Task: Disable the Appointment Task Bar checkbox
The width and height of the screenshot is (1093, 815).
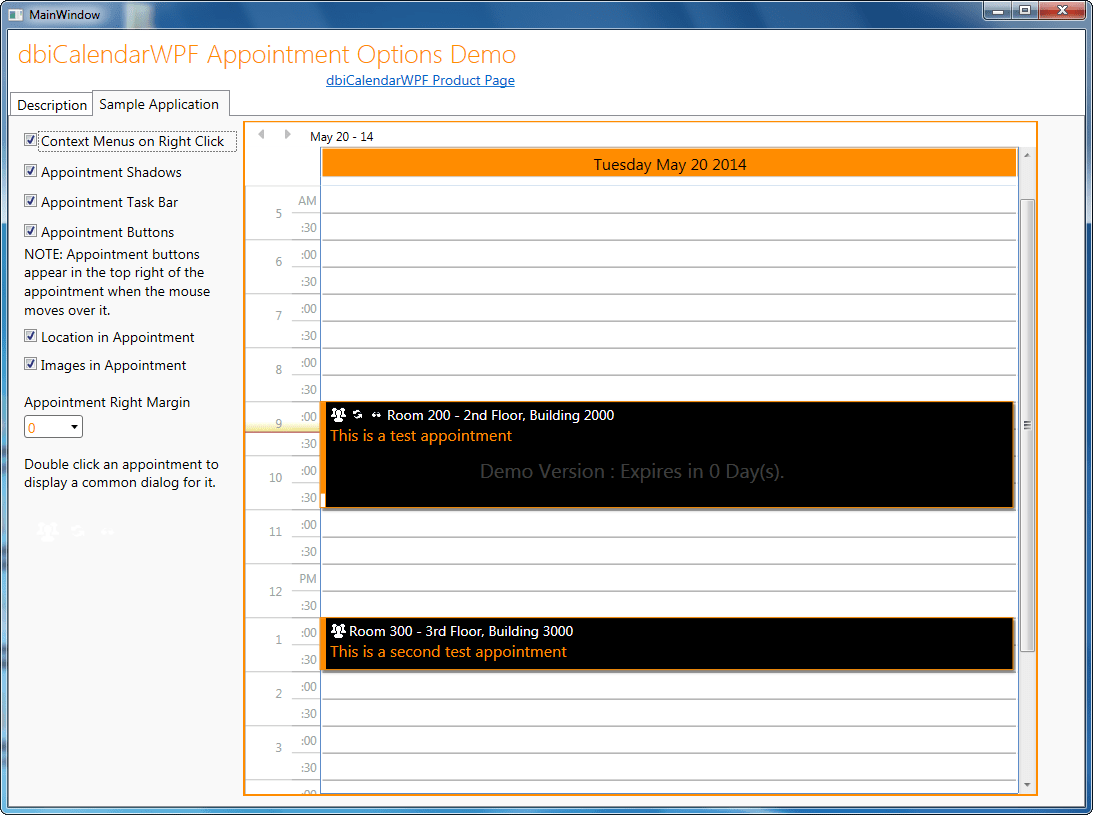Action: coord(31,201)
